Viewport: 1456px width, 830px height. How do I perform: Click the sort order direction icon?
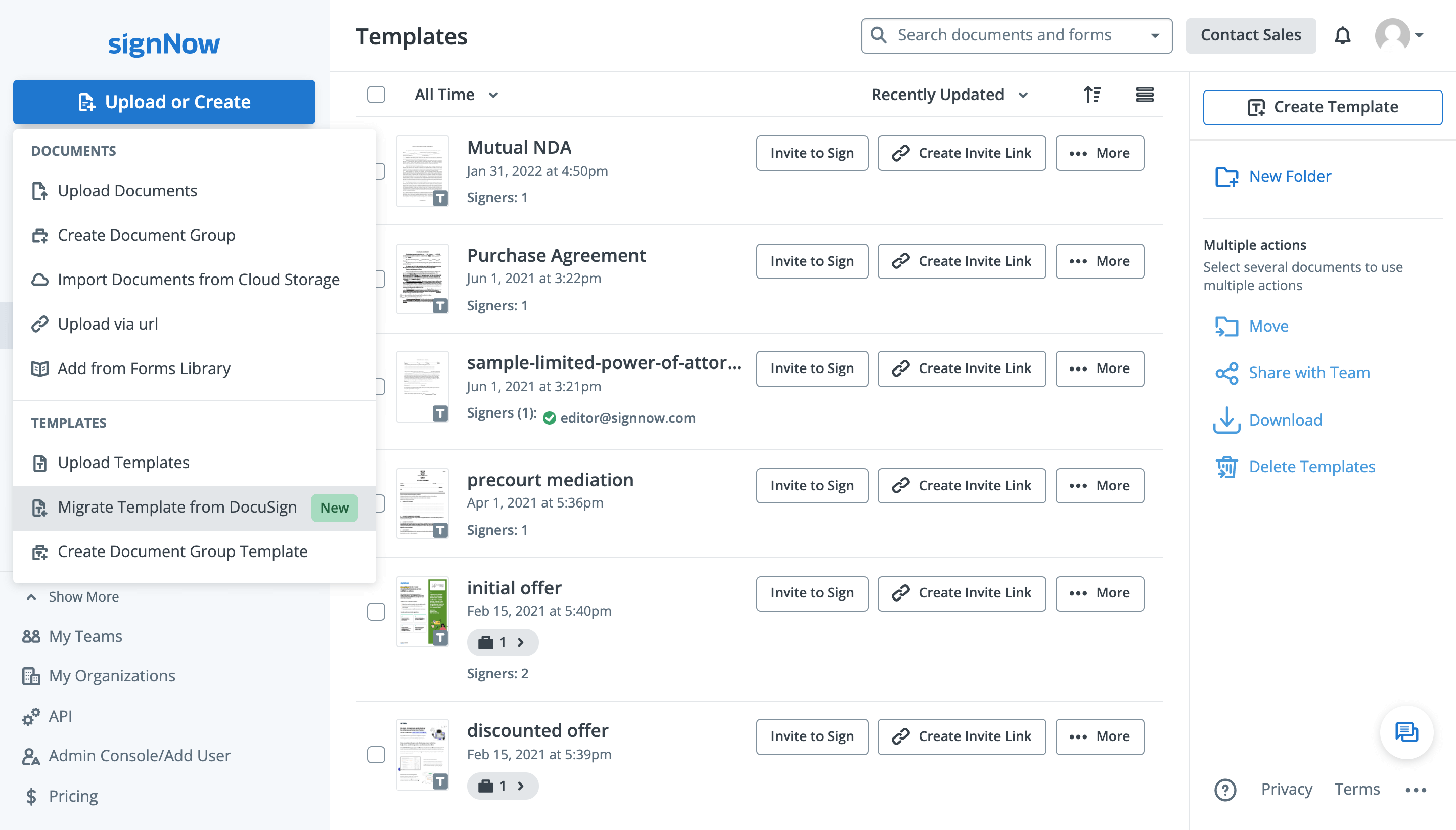1091,95
